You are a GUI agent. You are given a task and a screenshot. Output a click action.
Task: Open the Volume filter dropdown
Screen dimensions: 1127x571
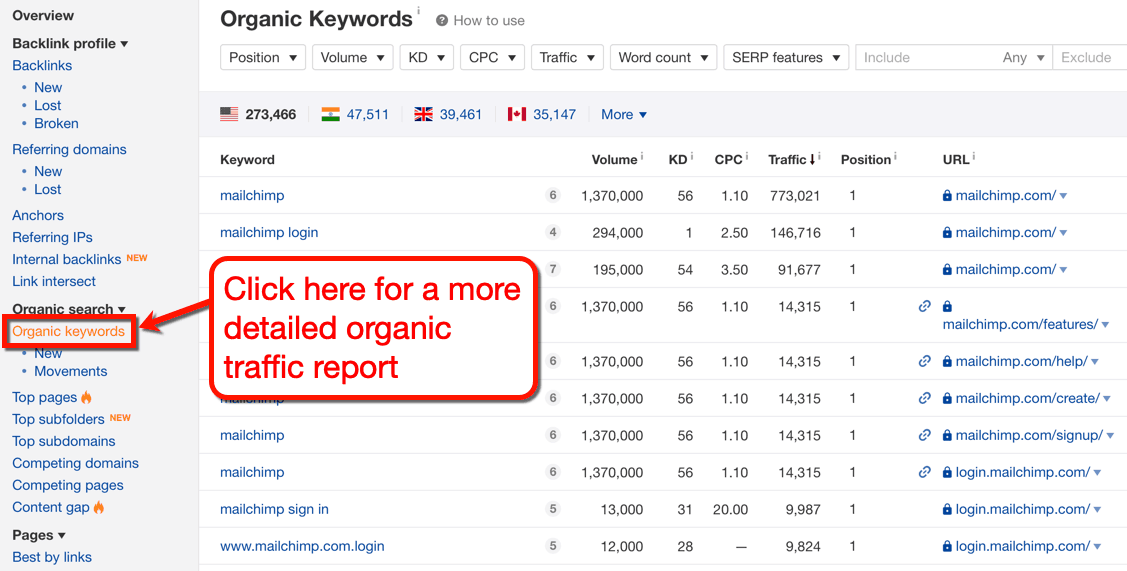coord(353,58)
